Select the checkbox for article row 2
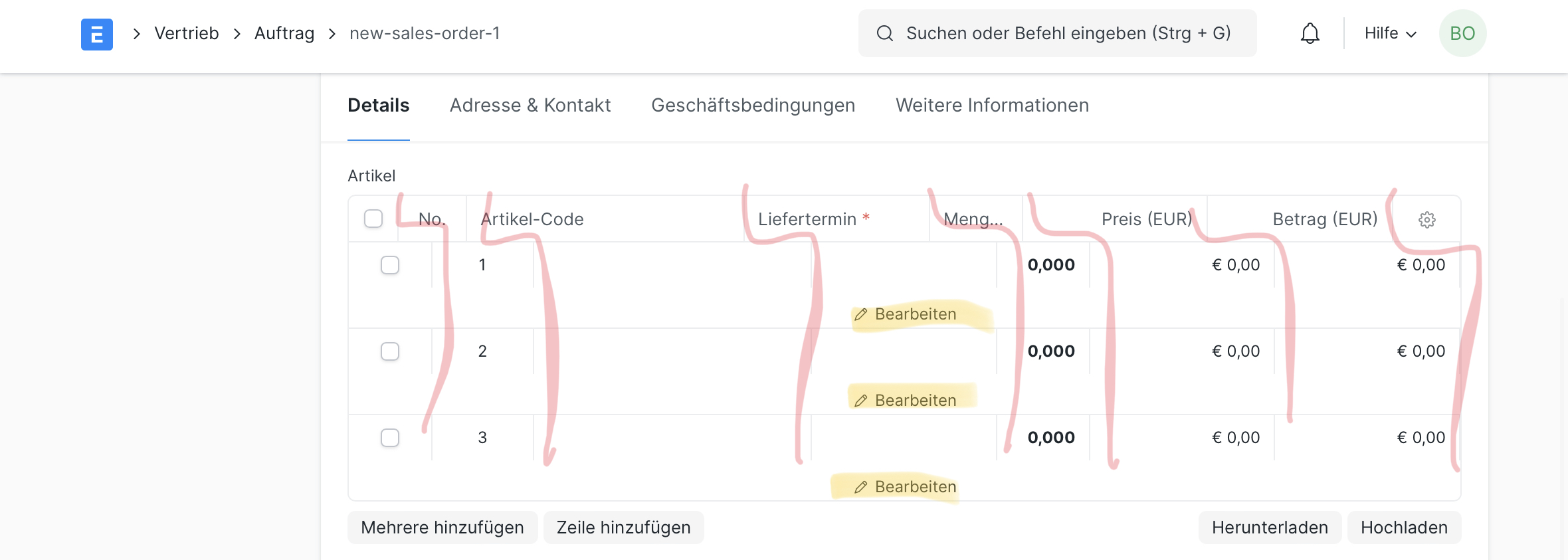The width and height of the screenshot is (1568, 560). (390, 351)
